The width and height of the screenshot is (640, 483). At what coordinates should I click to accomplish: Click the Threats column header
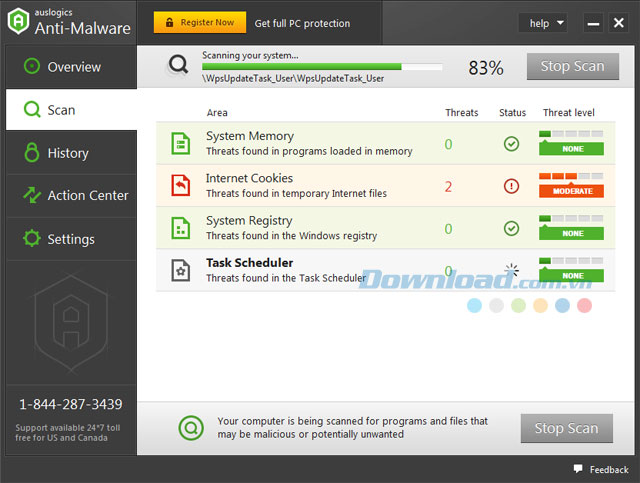tap(462, 113)
